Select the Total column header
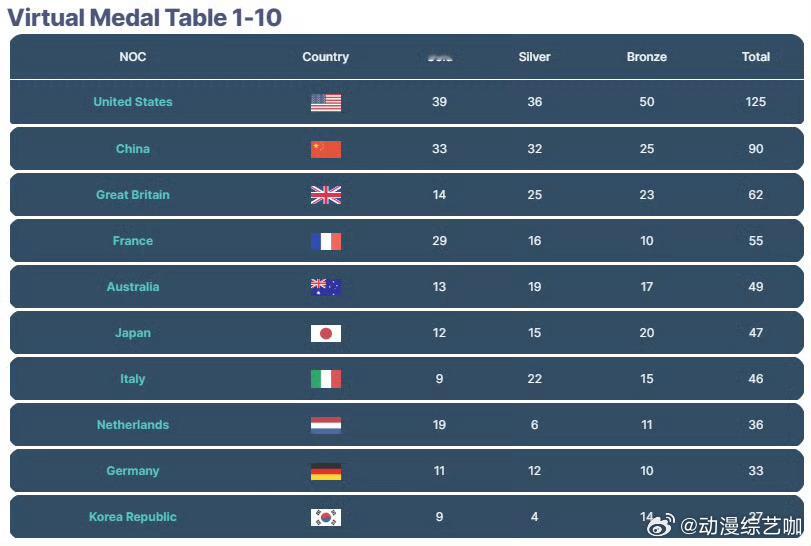The image size is (811, 546). pyautogui.click(x=756, y=57)
